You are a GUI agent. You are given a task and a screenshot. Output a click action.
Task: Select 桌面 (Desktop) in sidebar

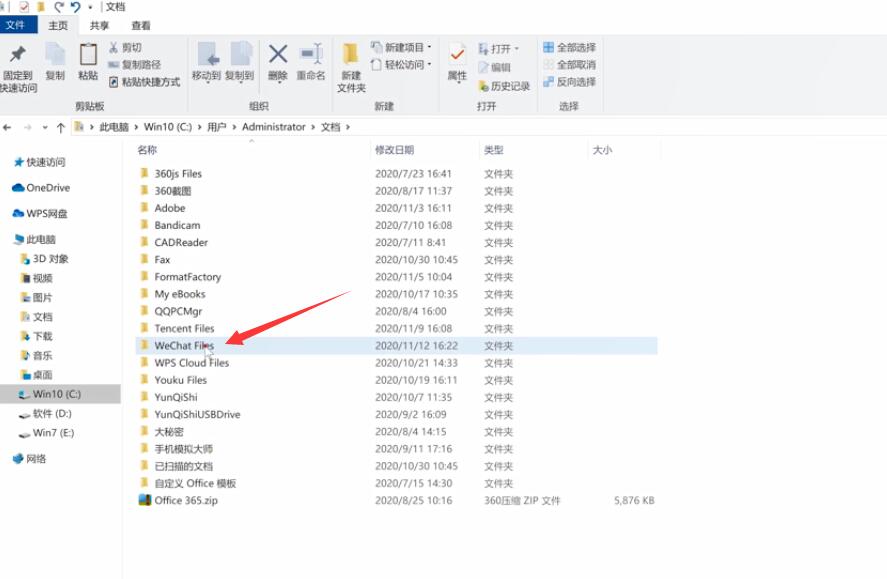[x=36, y=375]
